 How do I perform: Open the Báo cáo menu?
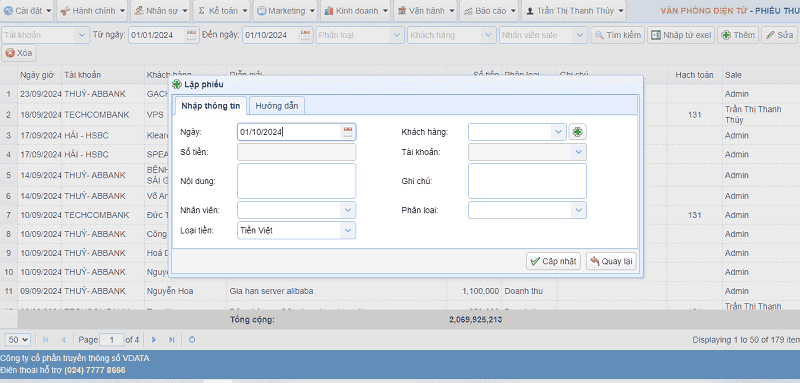point(489,10)
